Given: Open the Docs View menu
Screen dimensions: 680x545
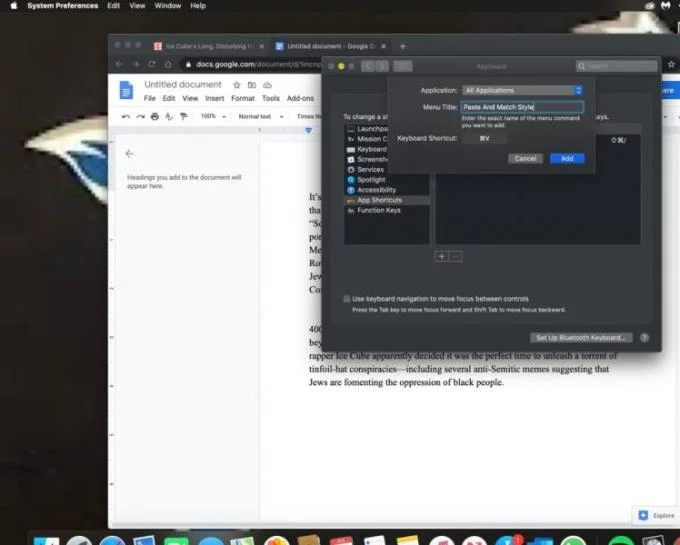Looking at the screenshot, I should 190,98.
